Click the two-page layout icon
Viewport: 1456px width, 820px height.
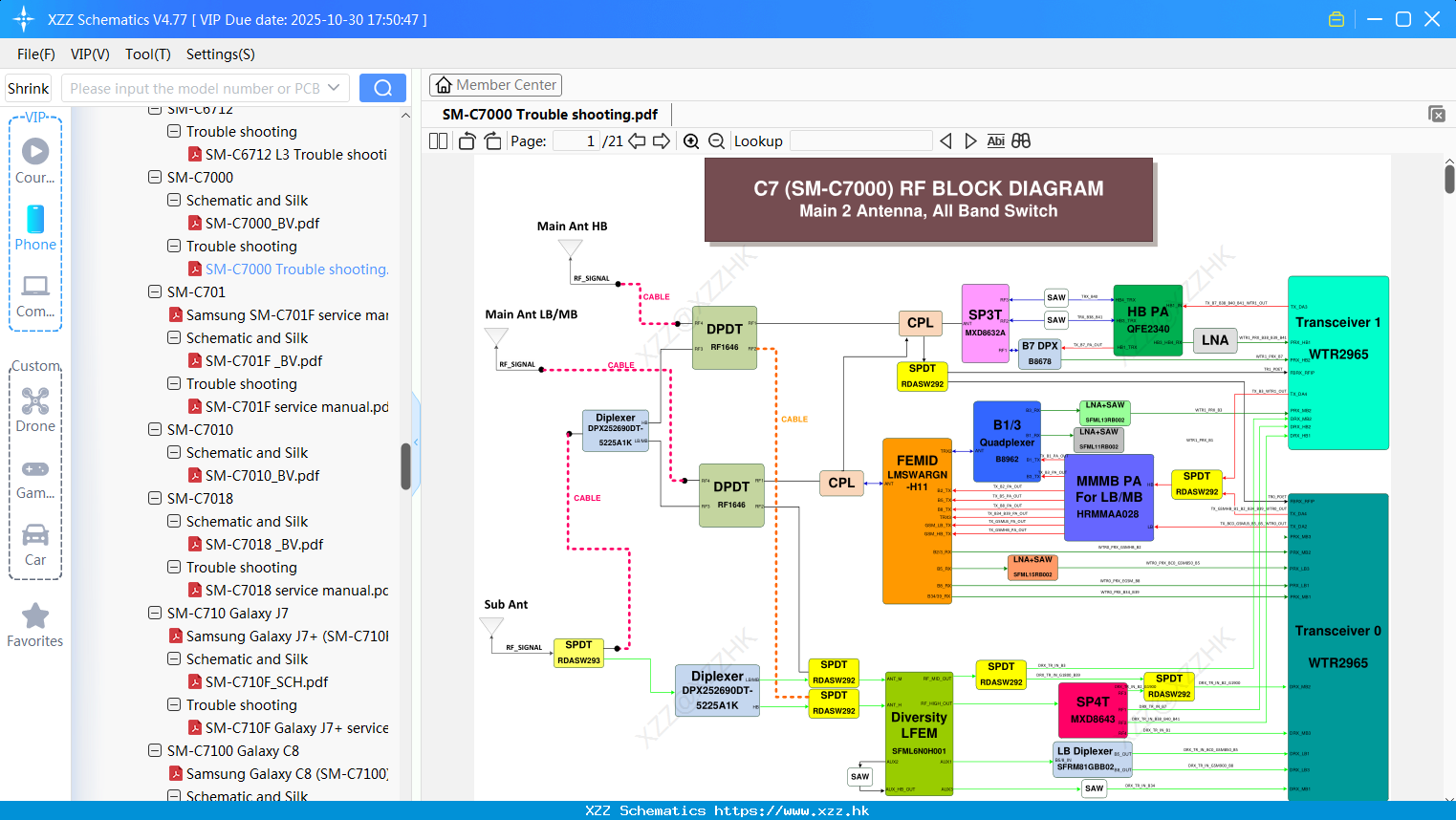[438, 140]
